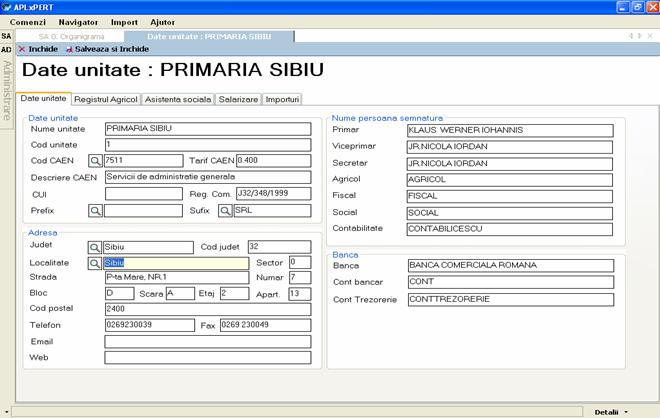Click the Localitate search magnifier icon
The height and width of the screenshot is (418, 660).
[x=95, y=263]
